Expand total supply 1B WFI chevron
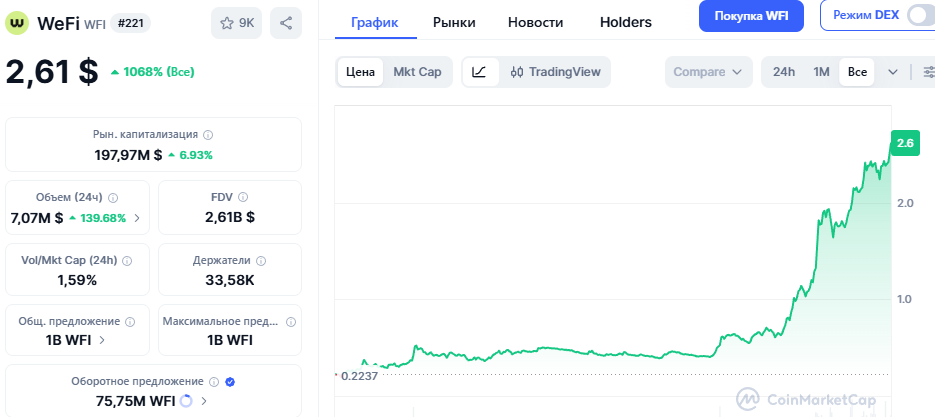Viewport: 935px width, 417px height. pyautogui.click(x=102, y=340)
